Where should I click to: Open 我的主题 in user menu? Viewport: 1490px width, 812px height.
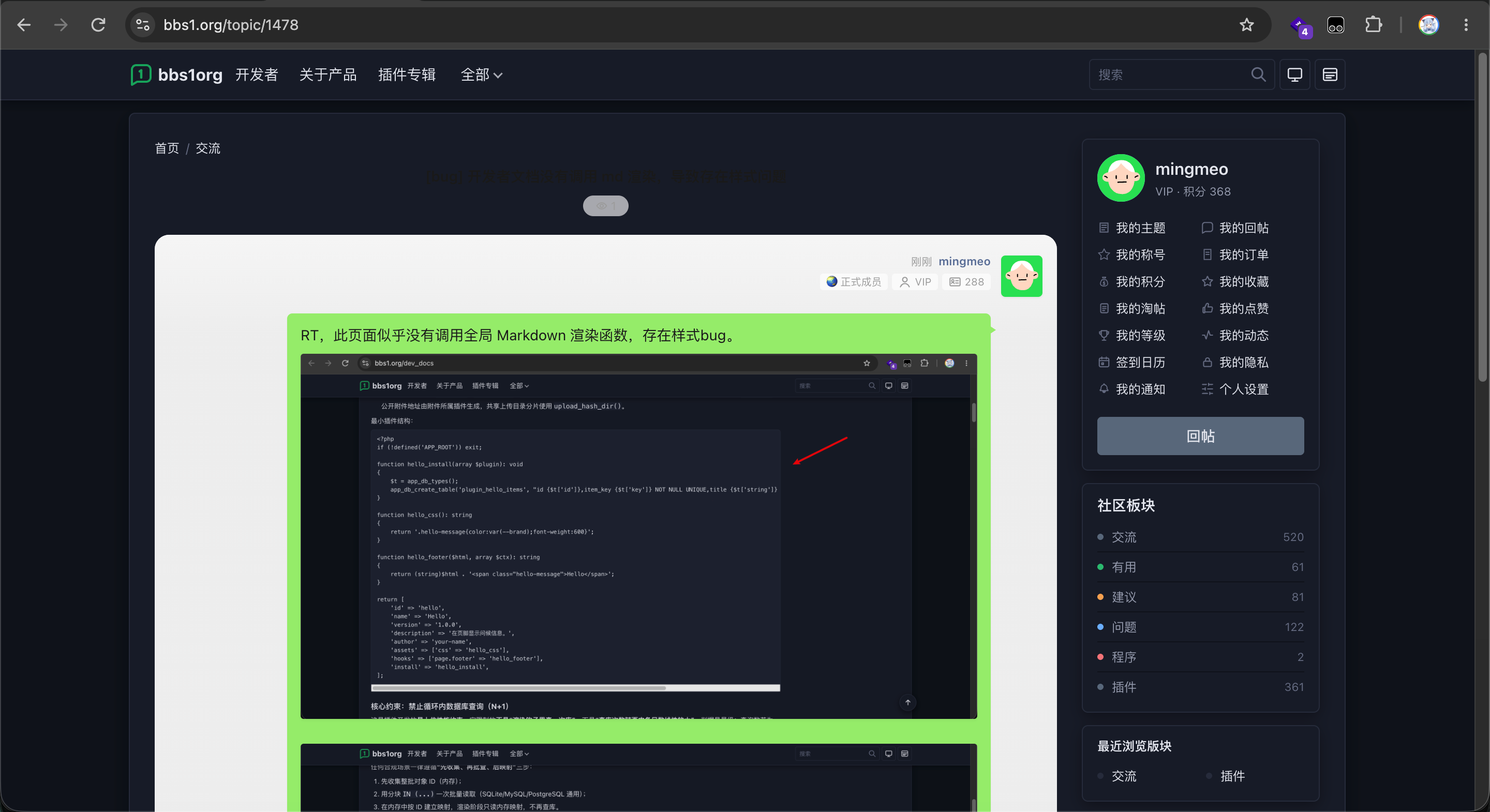(x=1132, y=228)
